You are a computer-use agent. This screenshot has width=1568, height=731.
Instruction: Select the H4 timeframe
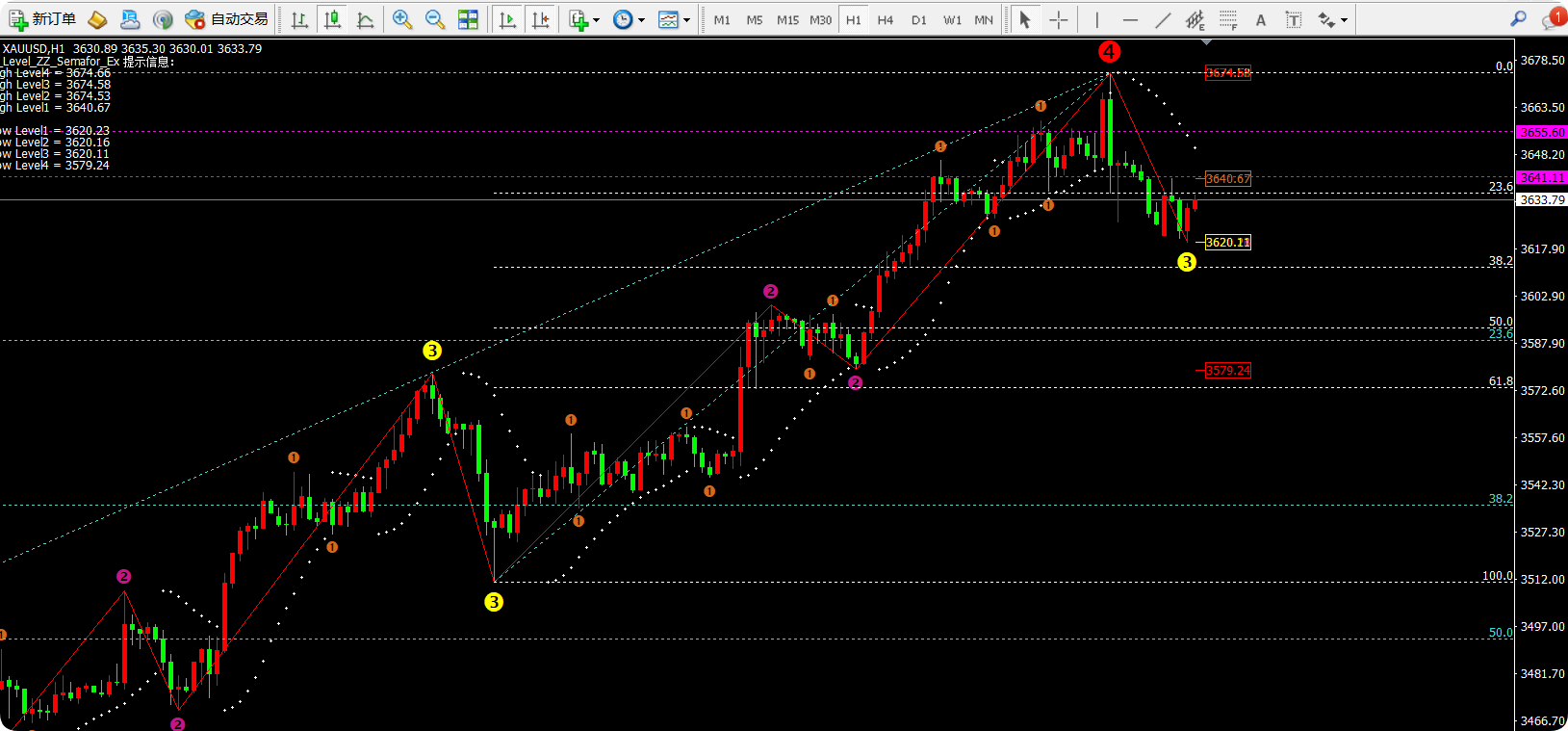[886, 19]
